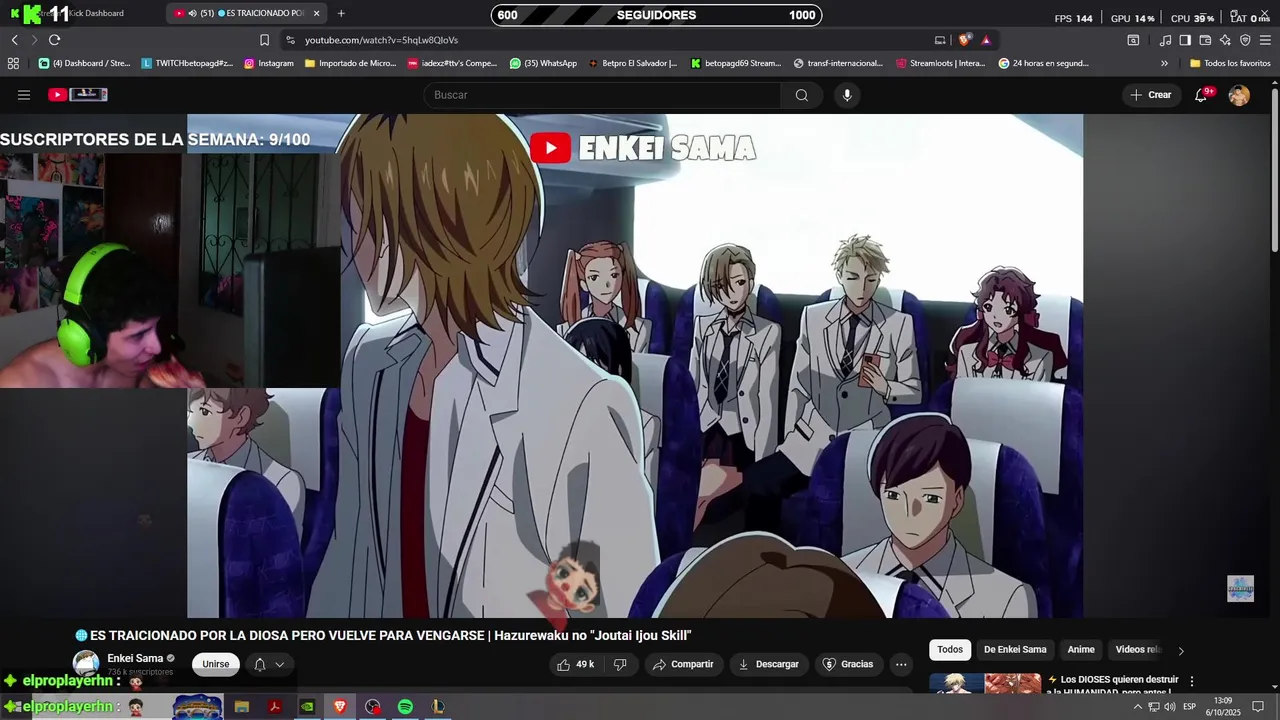Open the browser hamburger main menu
Screen dimensions: 1280x720
tap(1266, 40)
